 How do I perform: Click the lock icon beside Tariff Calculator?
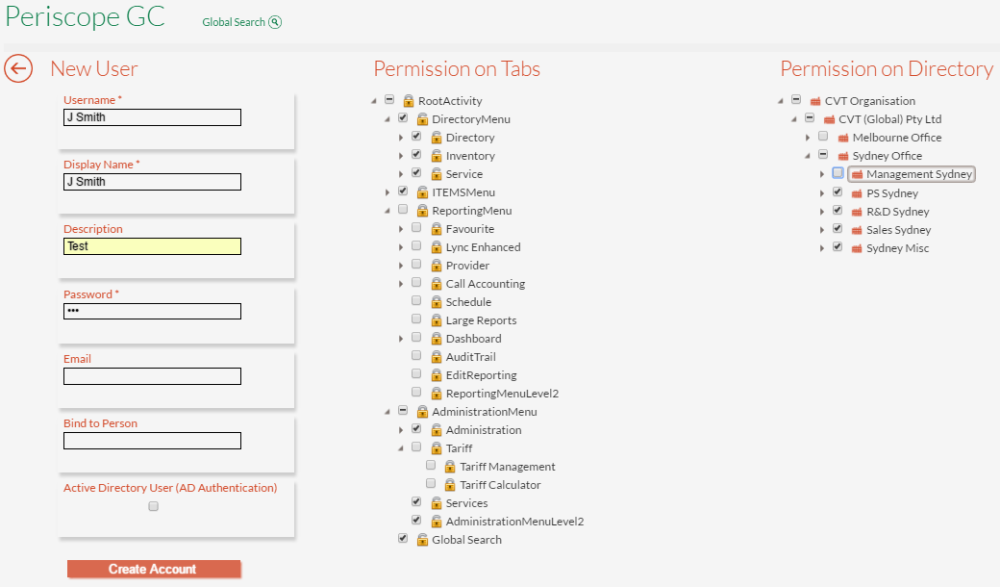pyautogui.click(x=450, y=485)
